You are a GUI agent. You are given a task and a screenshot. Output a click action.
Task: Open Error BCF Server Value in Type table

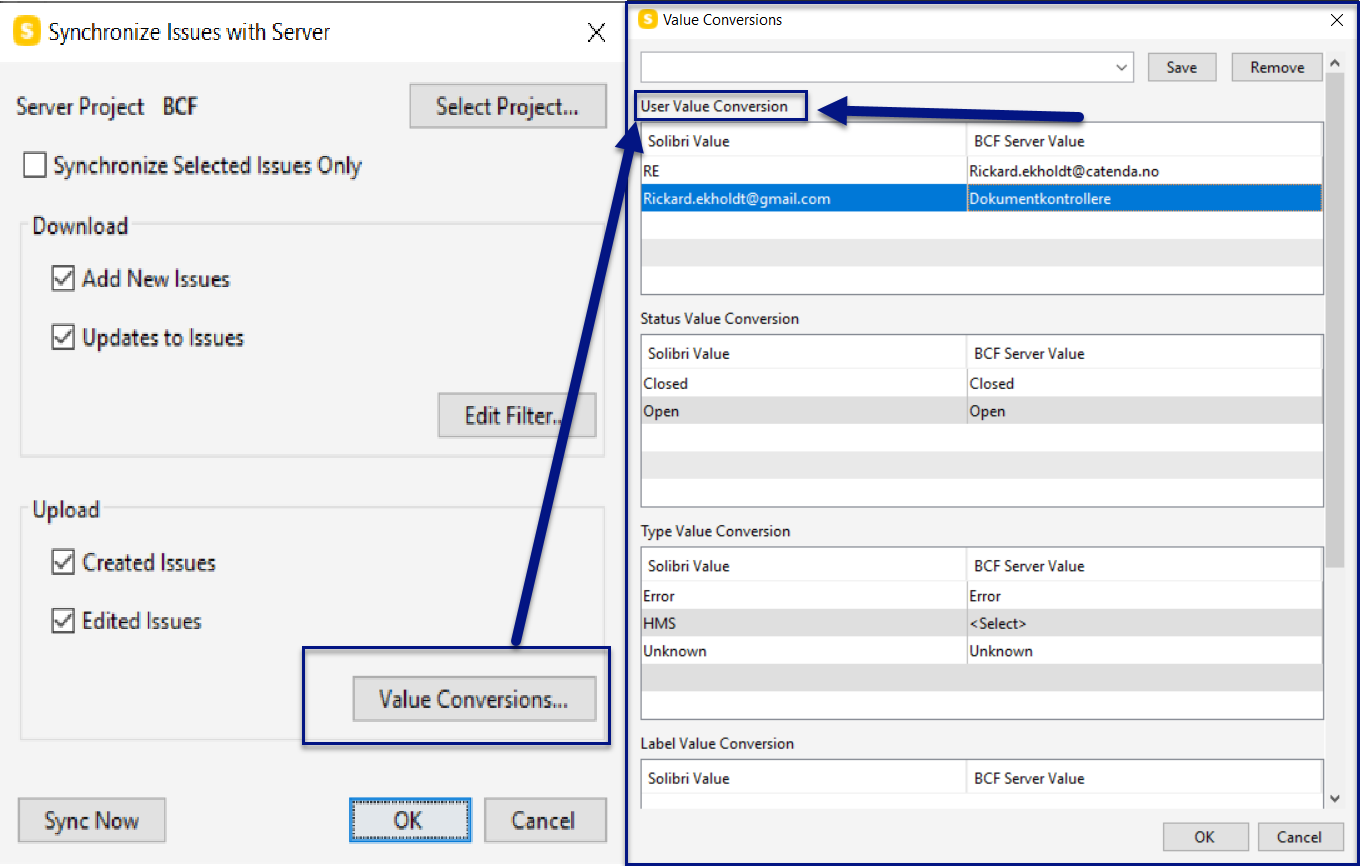tap(1145, 596)
